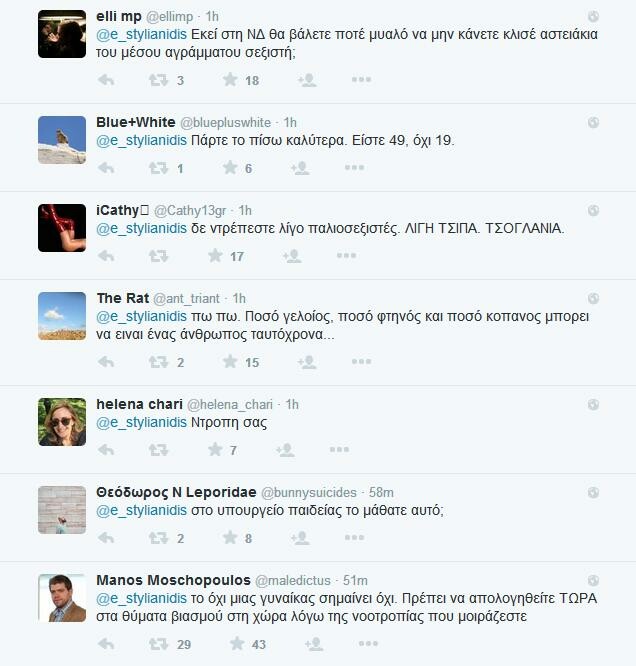Reply to Θεόδωρος N Leporidae's tweet
Image resolution: width=636 pixels, height=666 pixels.
click(x=106, y=538)
